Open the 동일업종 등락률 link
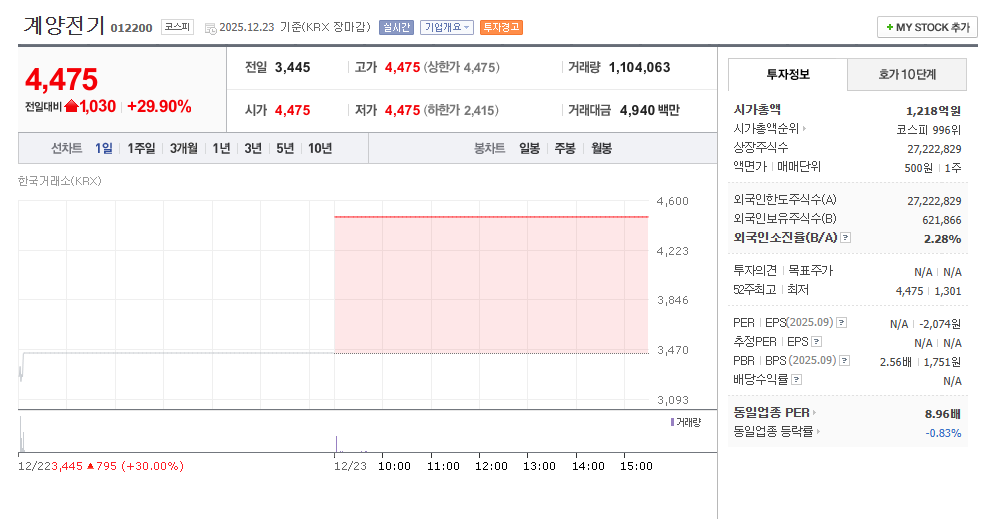 click(773, 432)
